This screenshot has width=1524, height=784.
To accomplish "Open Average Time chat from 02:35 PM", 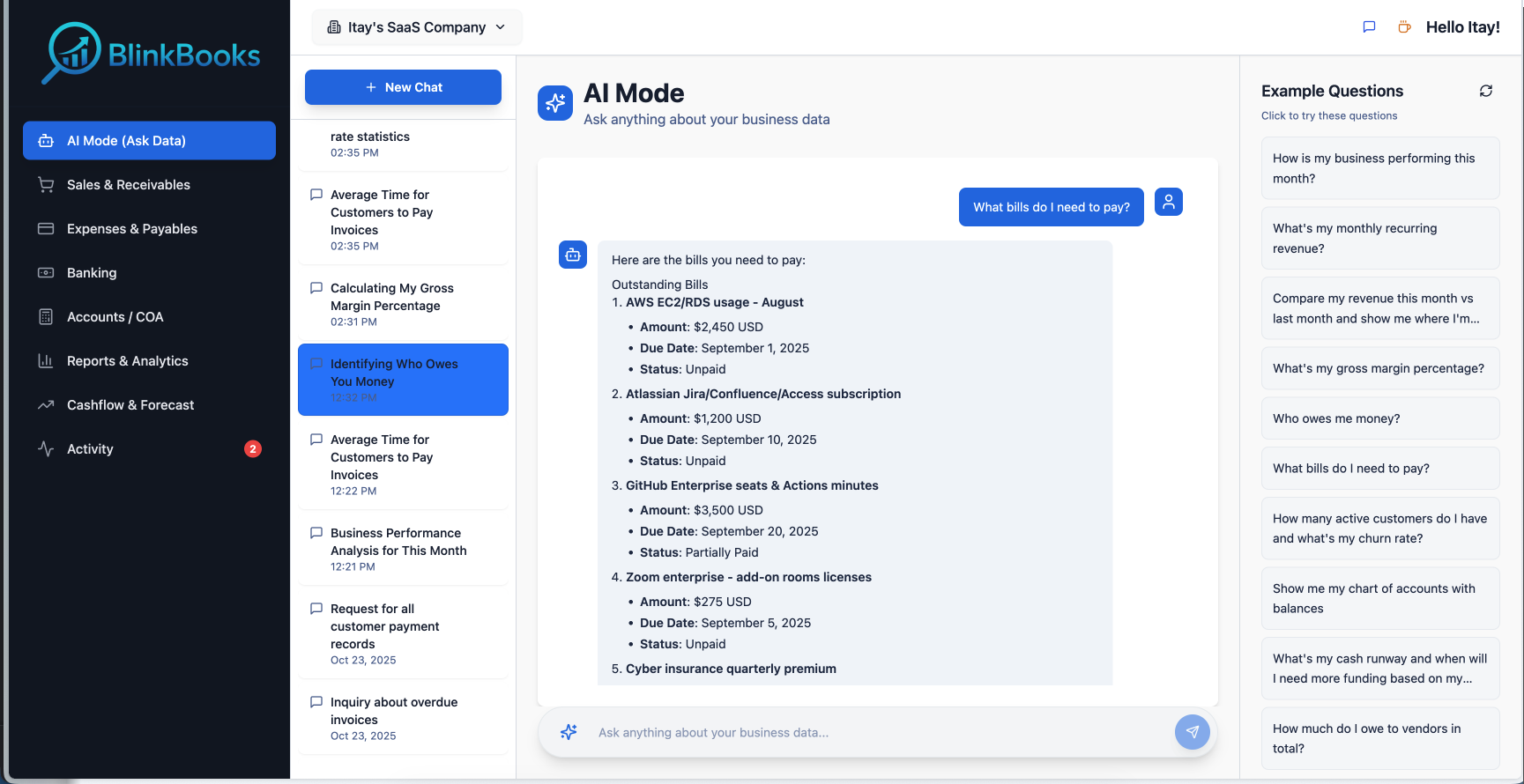I will 403,220.
